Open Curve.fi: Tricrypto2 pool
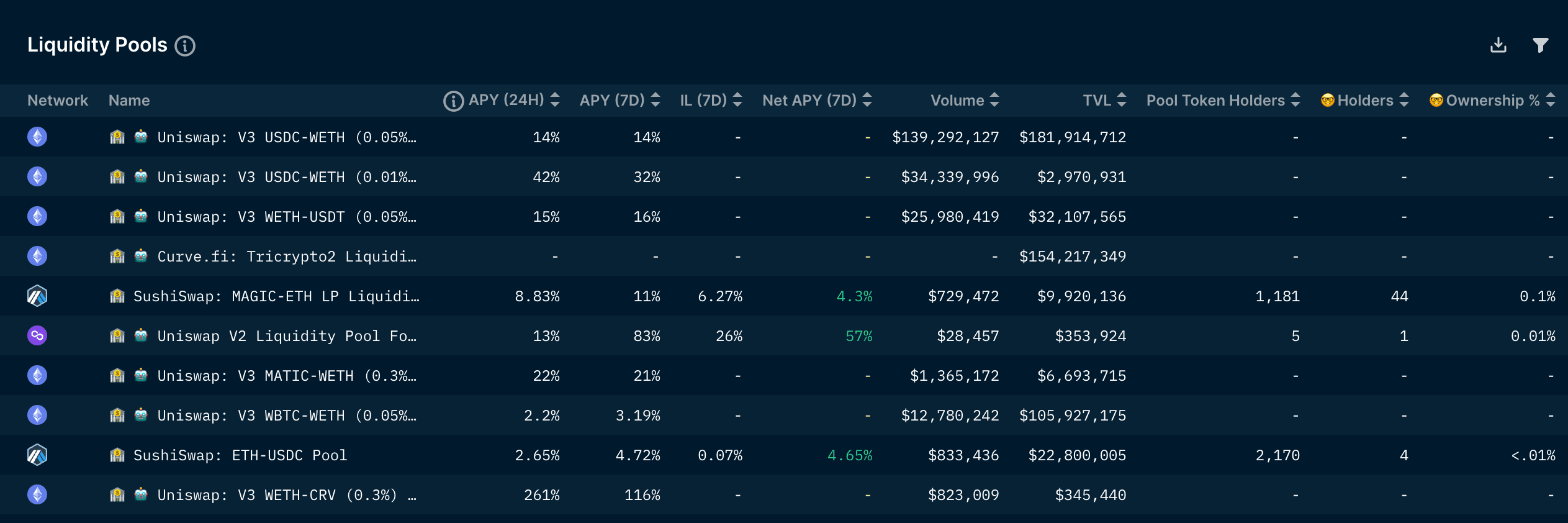 pos(287,257)
